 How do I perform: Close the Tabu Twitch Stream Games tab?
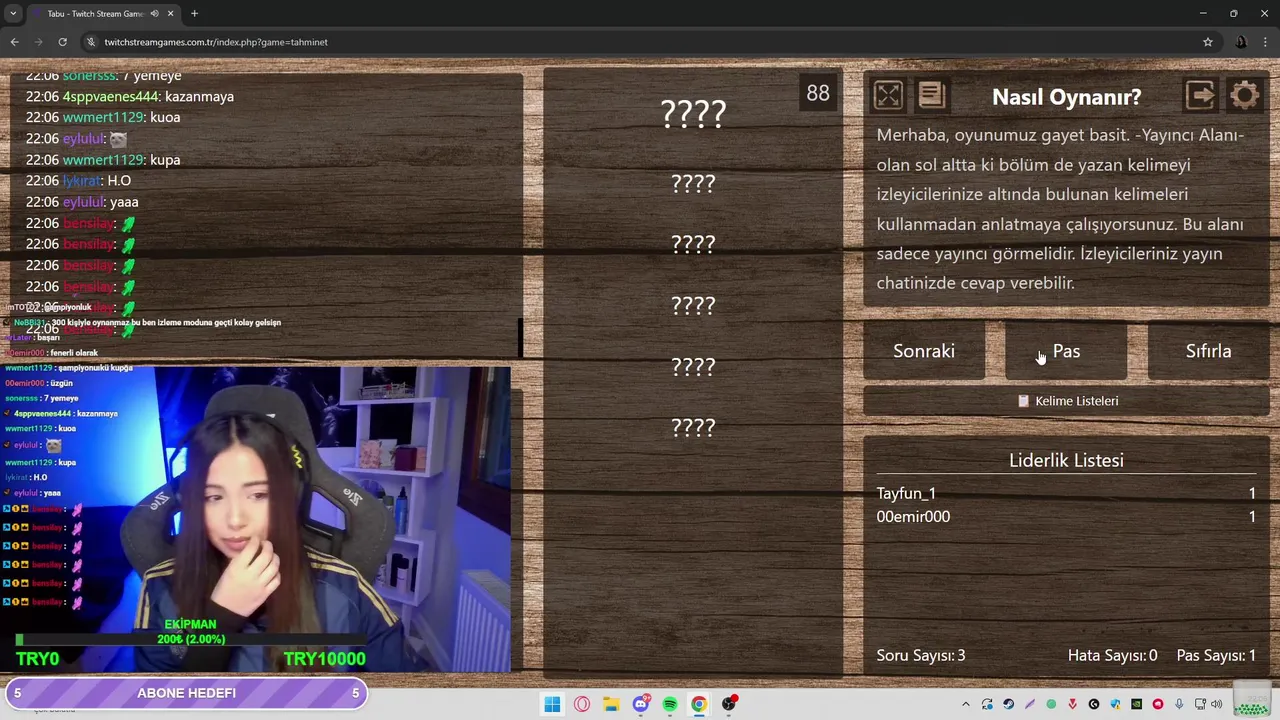point(170,14)
